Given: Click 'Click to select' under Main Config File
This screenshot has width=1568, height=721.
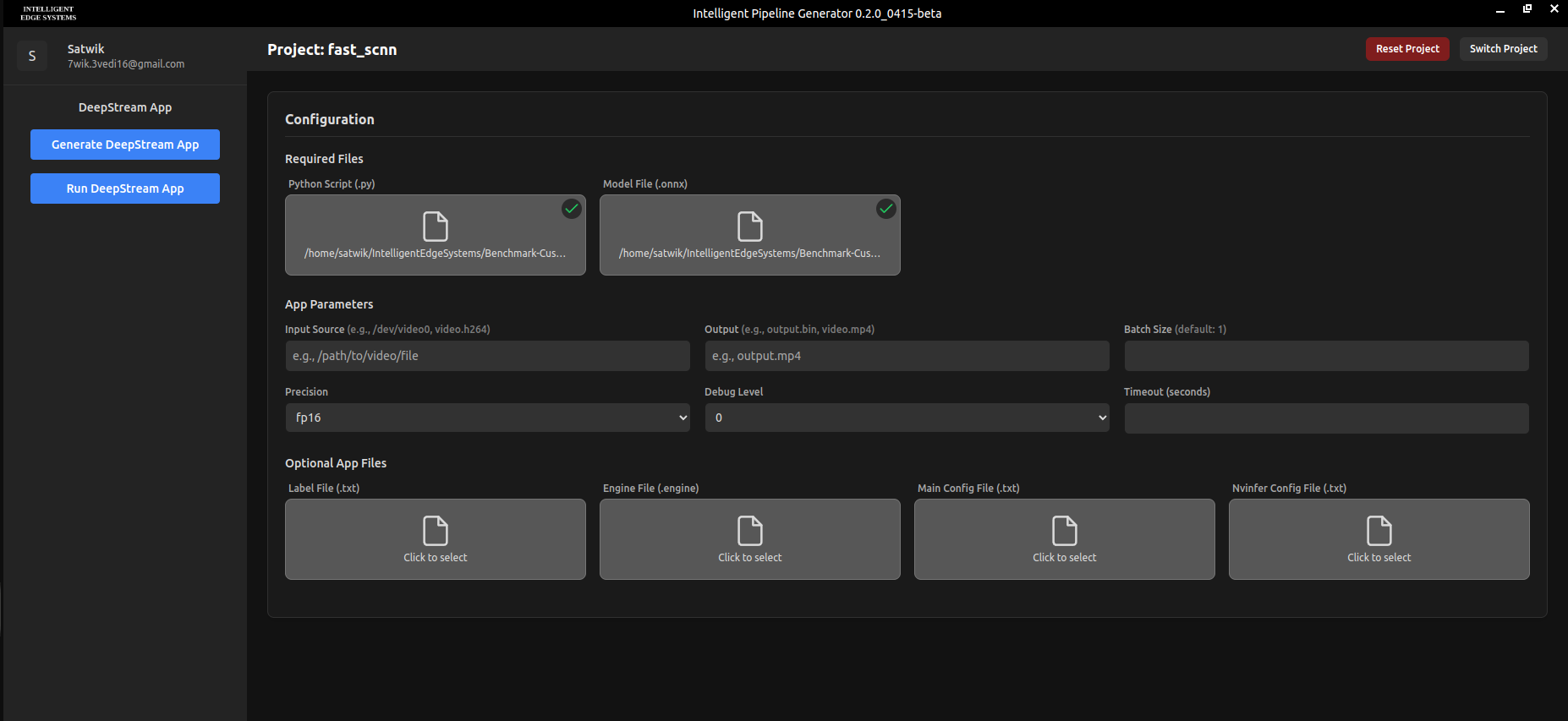Looking at the screenshot, I should (1065, 558).
